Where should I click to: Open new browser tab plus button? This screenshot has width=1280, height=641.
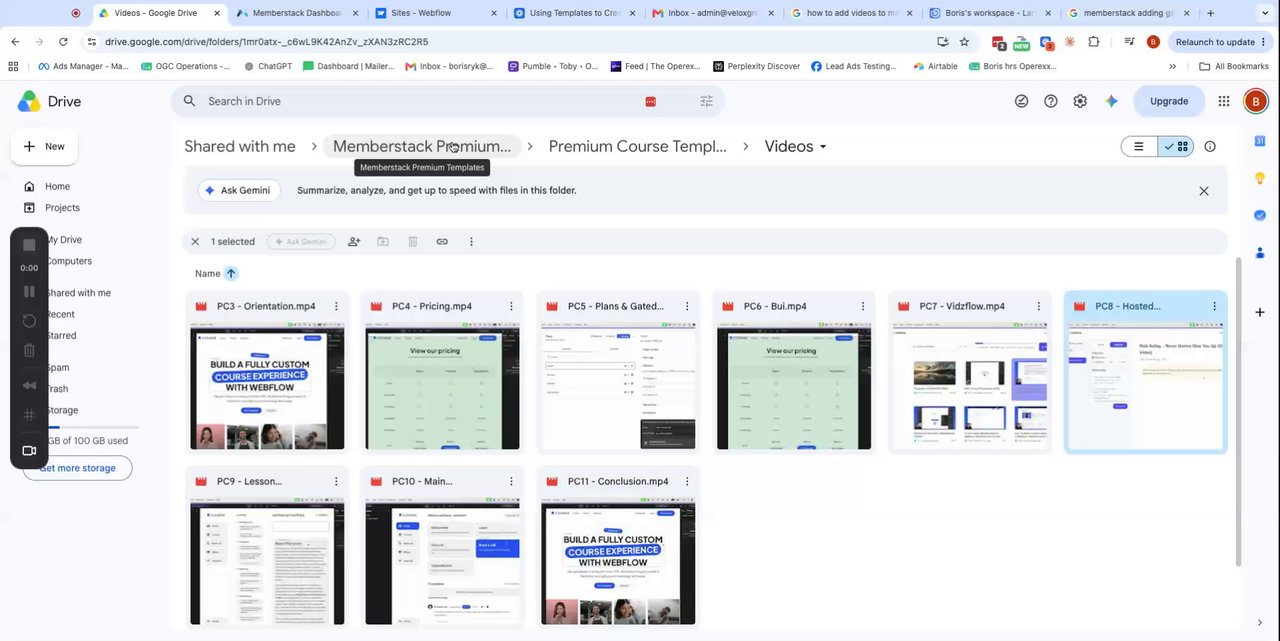pos(1210,13)
